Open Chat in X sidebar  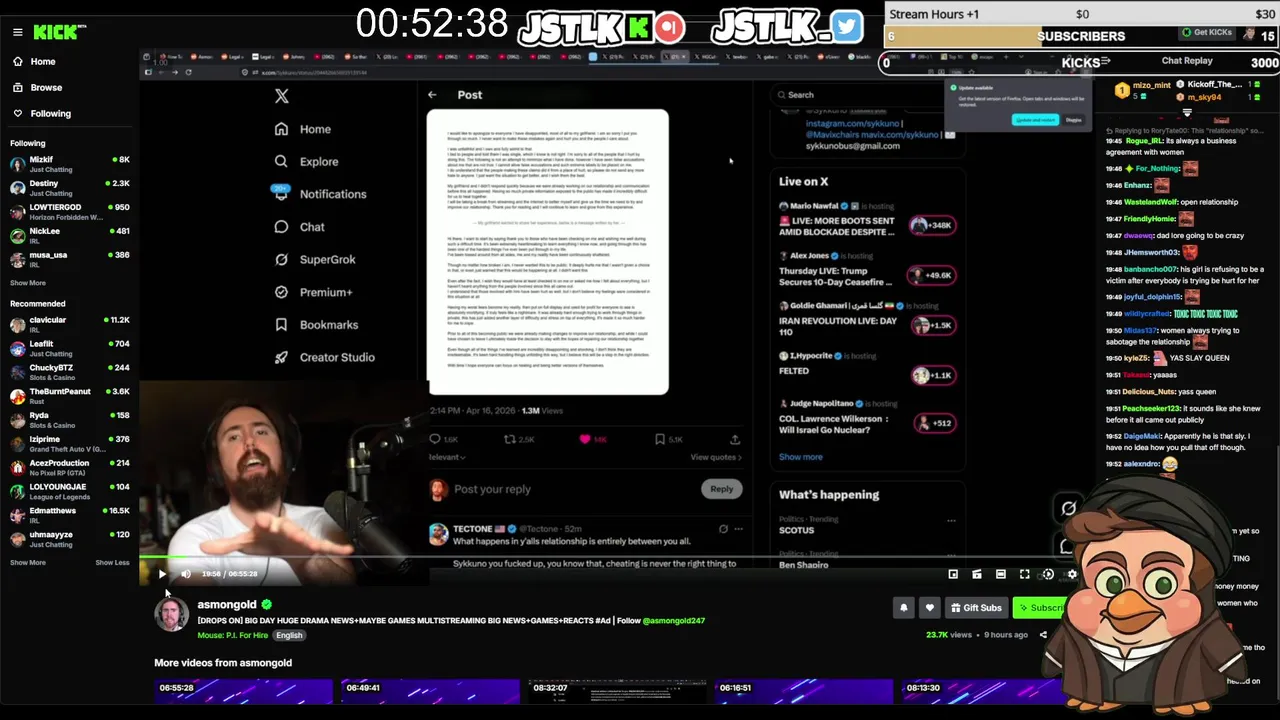(x=300, y=227)
